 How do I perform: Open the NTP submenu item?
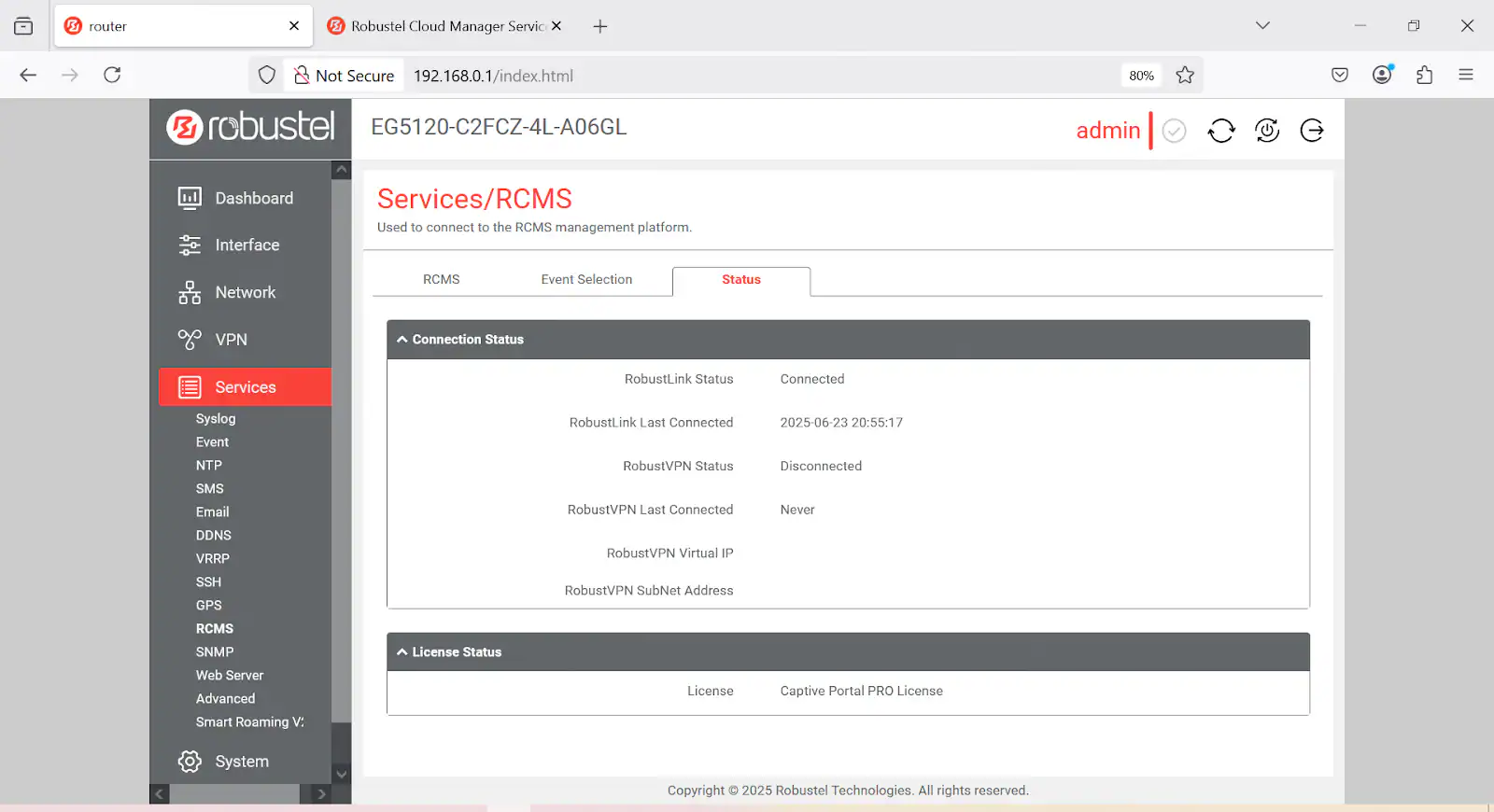point(209,466)
